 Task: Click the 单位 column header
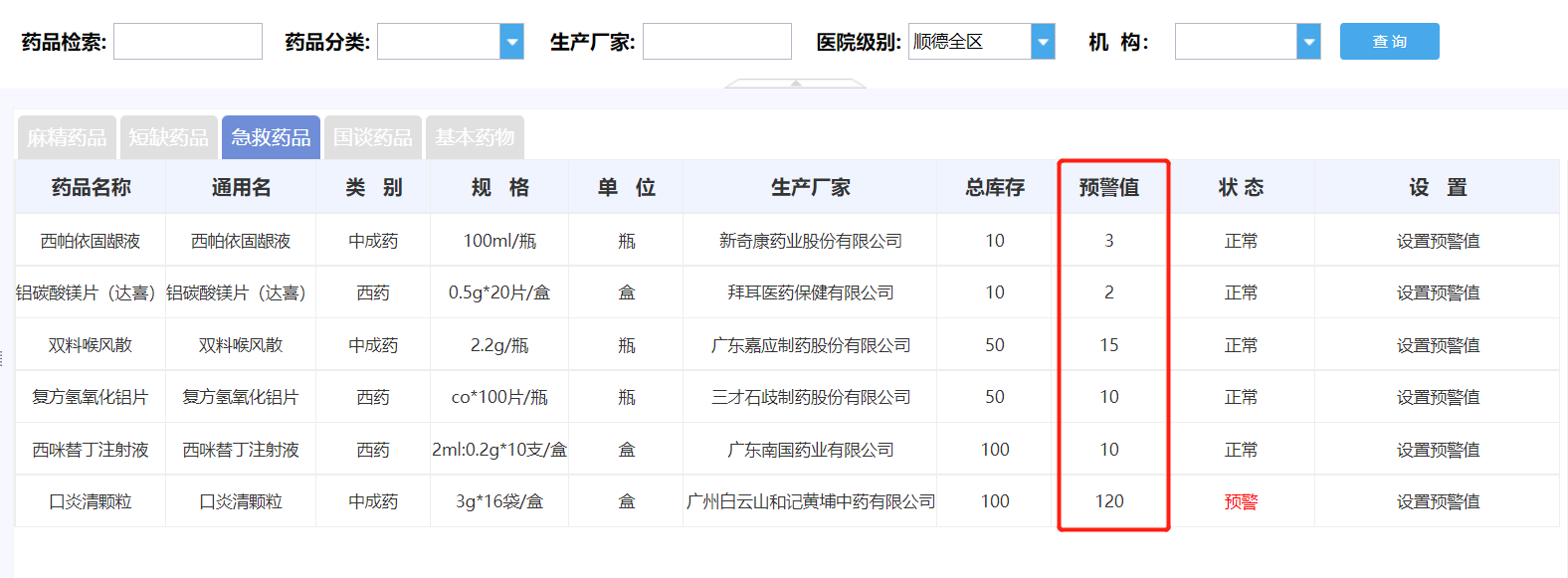click(626, 187)
